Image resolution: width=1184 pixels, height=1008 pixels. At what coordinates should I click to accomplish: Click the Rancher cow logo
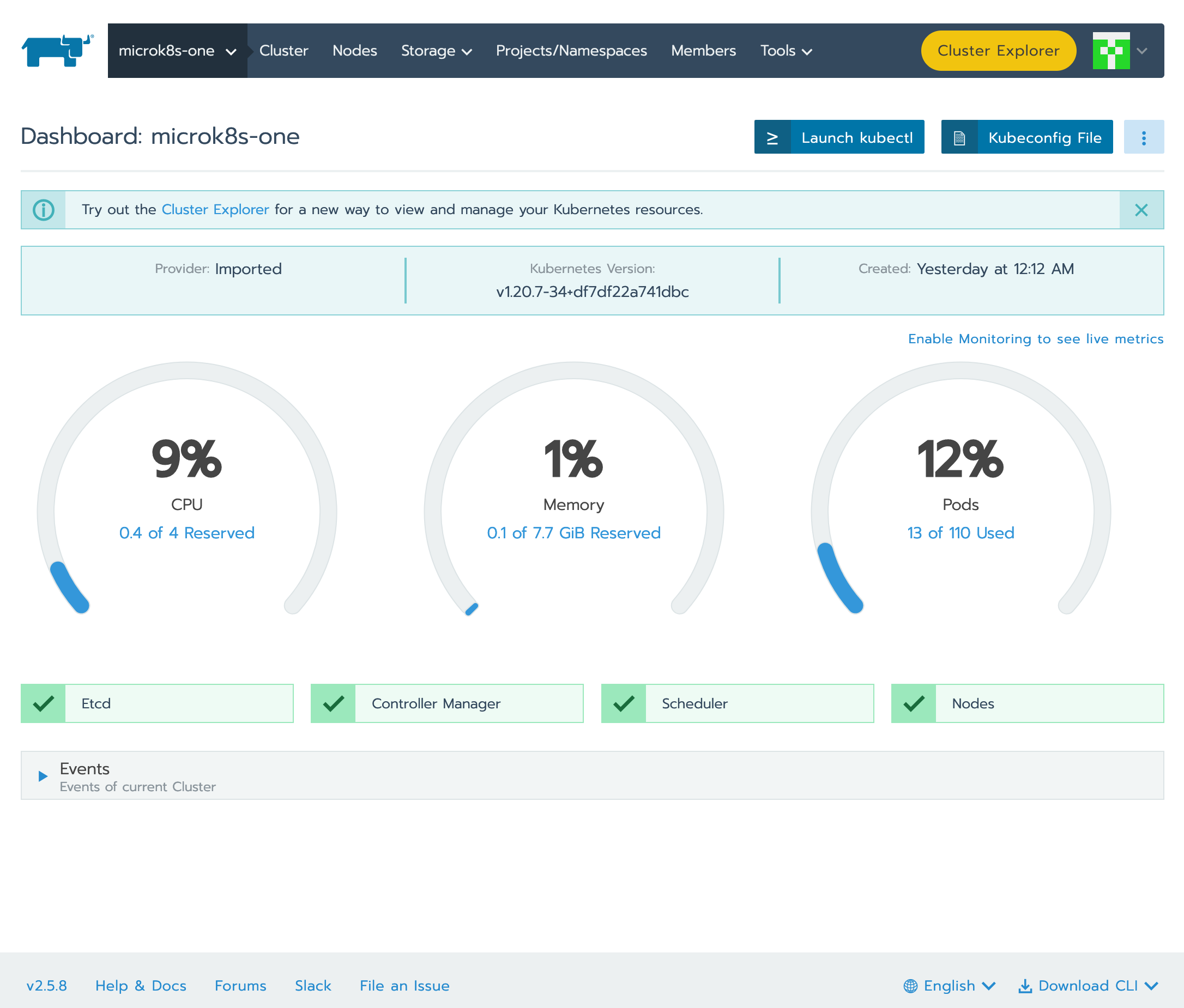[x=57, y=50]
